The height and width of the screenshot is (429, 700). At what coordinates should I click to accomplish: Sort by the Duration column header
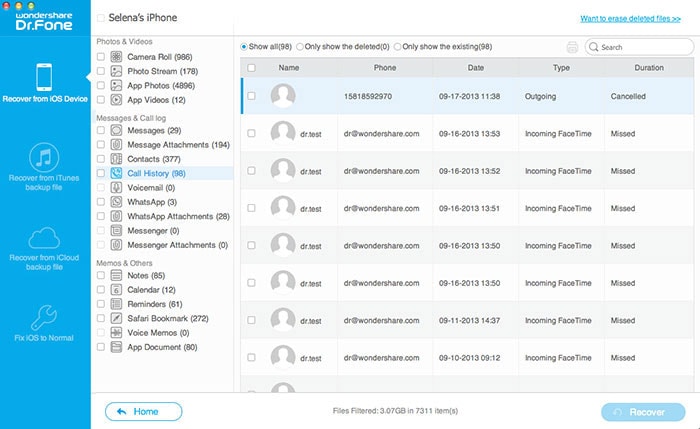(x=649, y=68)
